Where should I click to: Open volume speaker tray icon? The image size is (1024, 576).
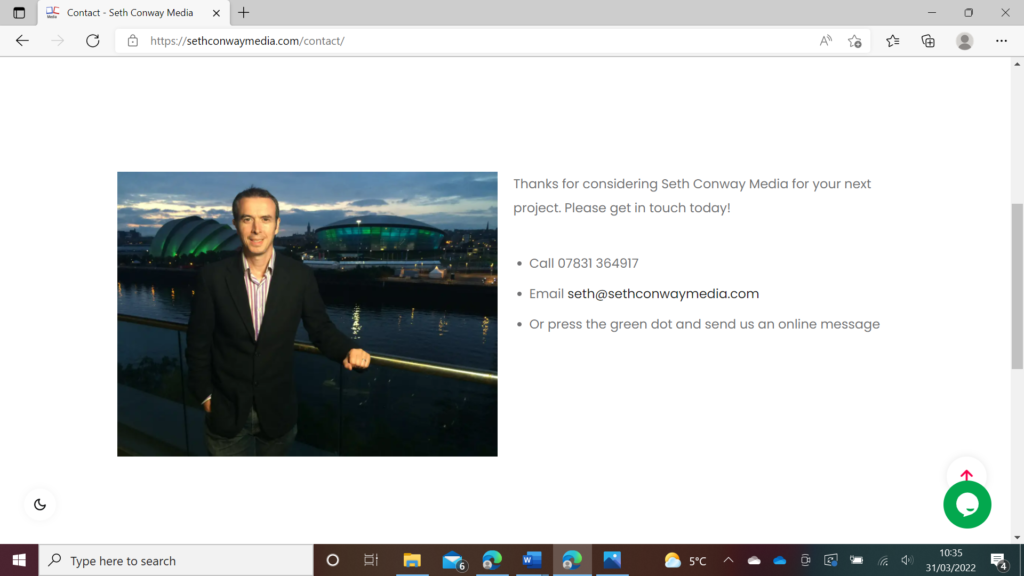pos(907,560)
